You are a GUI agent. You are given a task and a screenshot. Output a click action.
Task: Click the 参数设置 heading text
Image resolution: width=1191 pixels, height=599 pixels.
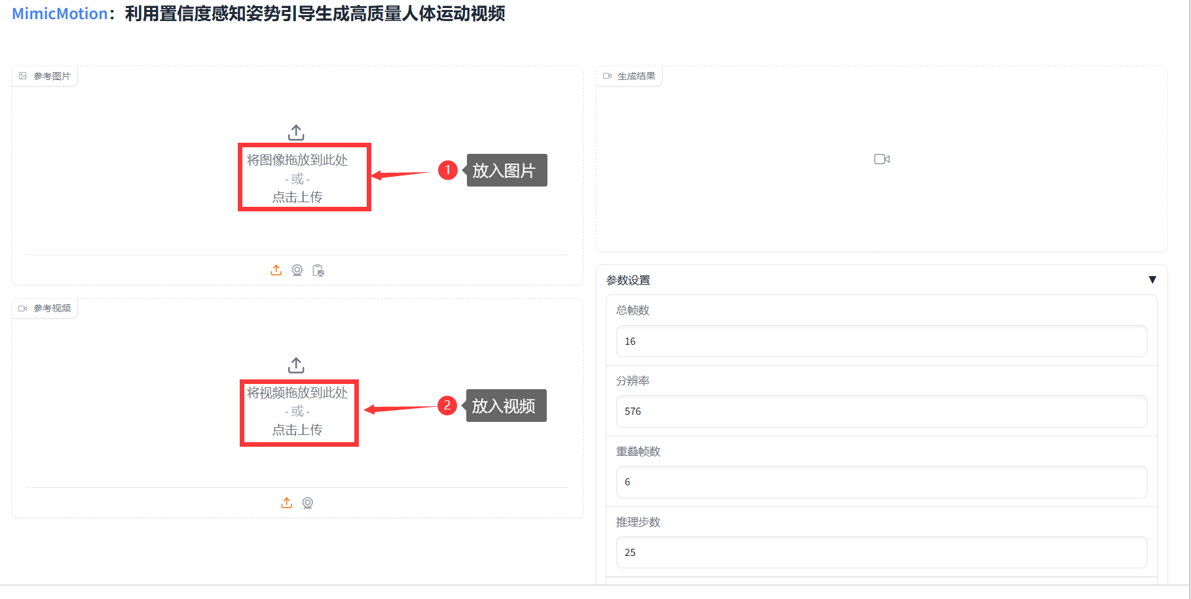coord(628,280)
